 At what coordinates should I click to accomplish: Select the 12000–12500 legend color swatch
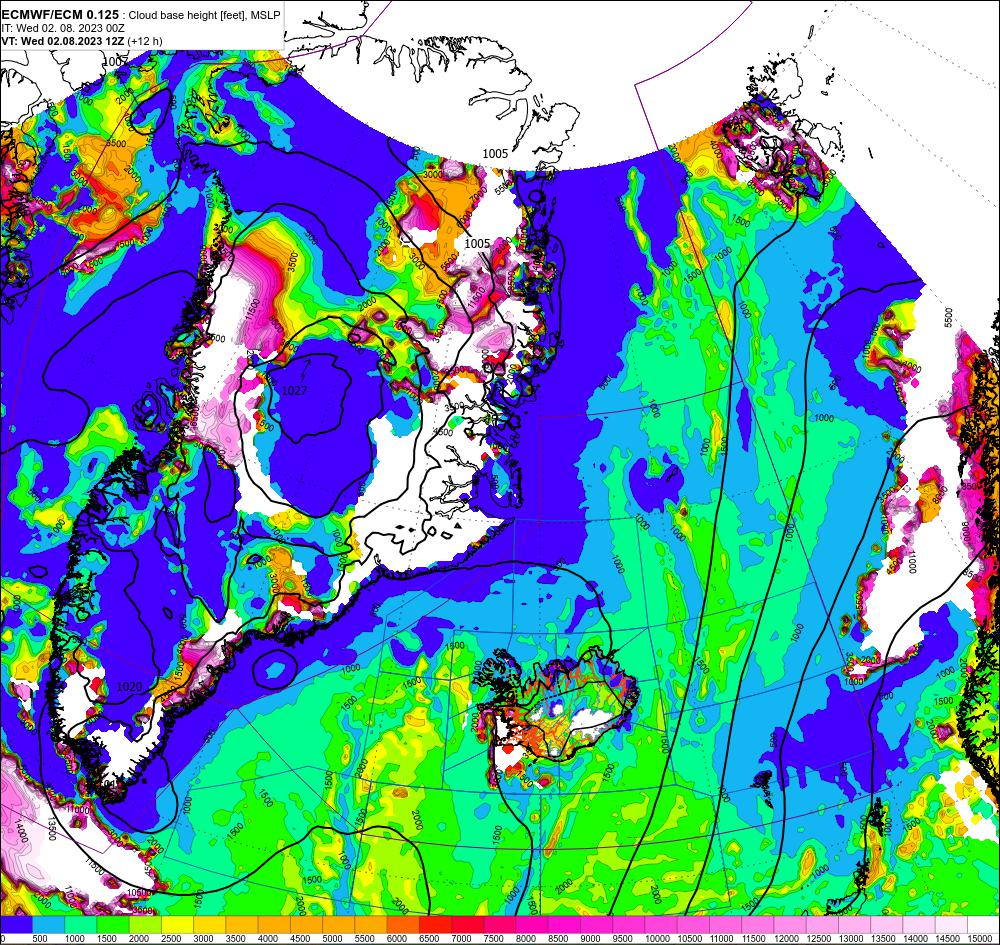(791, 925)
